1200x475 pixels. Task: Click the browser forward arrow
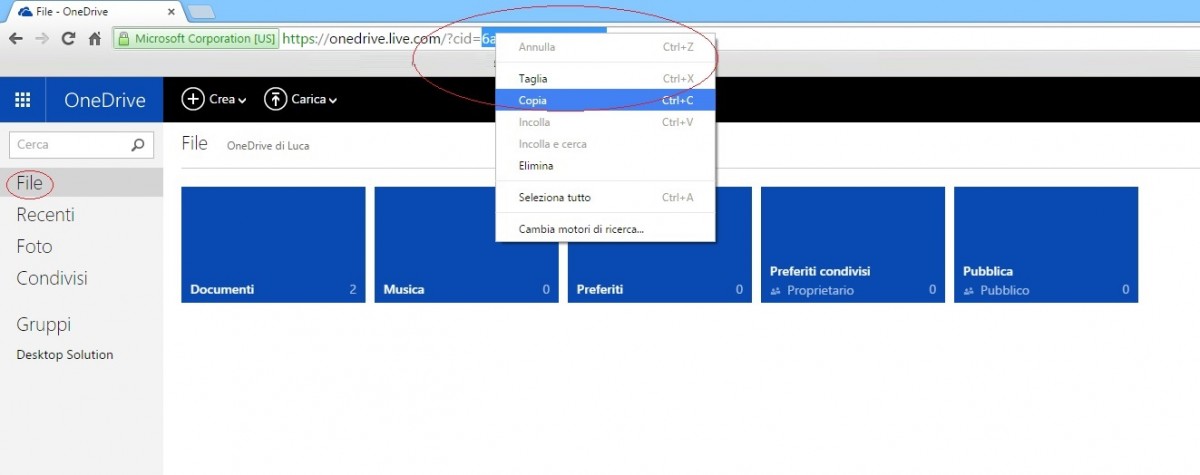click(x=42, y=39)
